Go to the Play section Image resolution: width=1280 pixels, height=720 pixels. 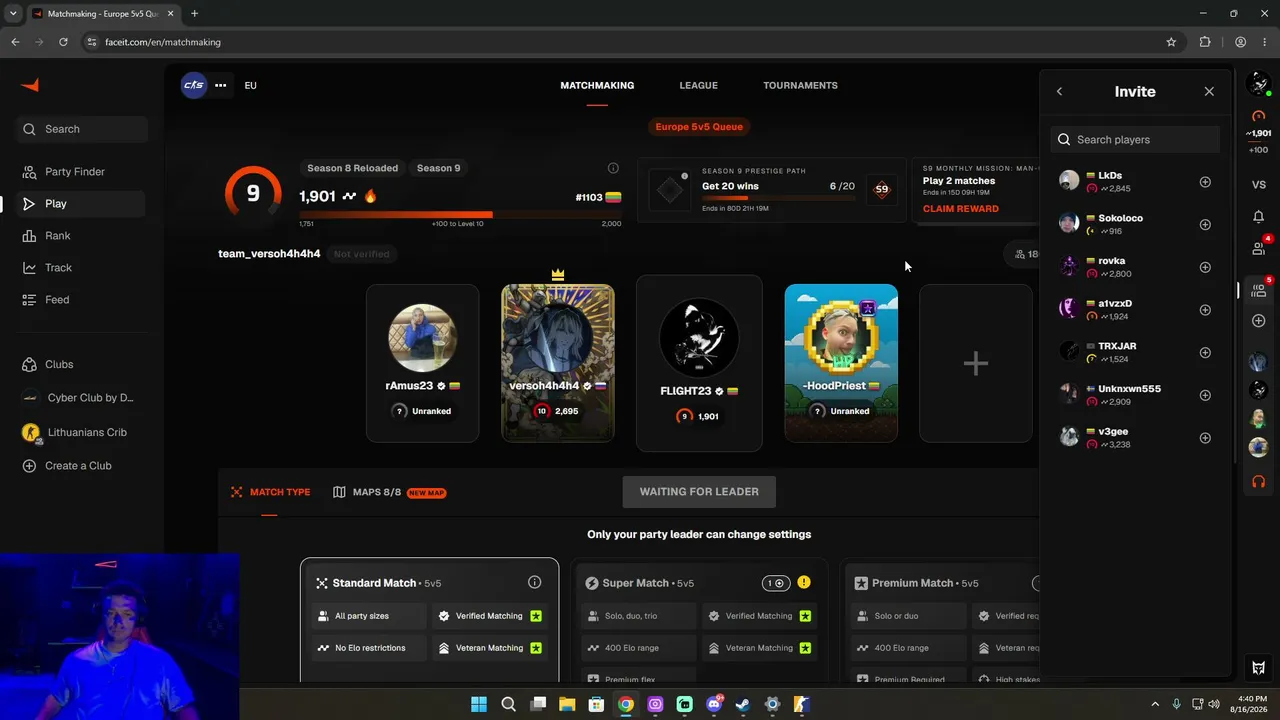point(82,204)
